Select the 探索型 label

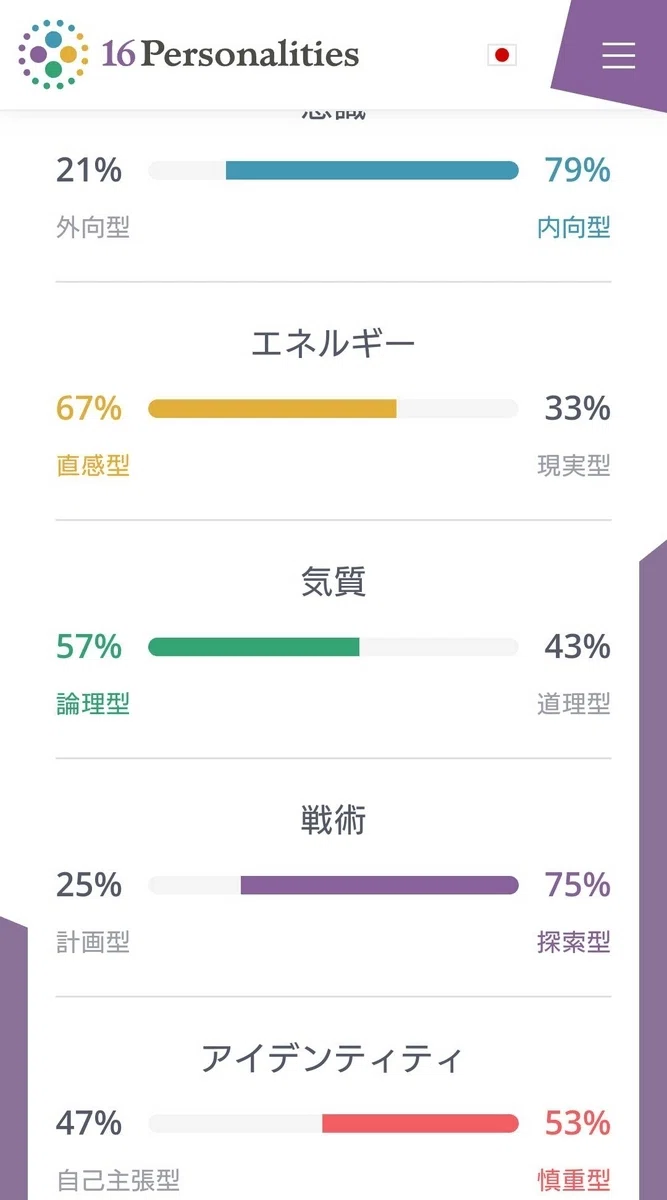pos(574,942)
